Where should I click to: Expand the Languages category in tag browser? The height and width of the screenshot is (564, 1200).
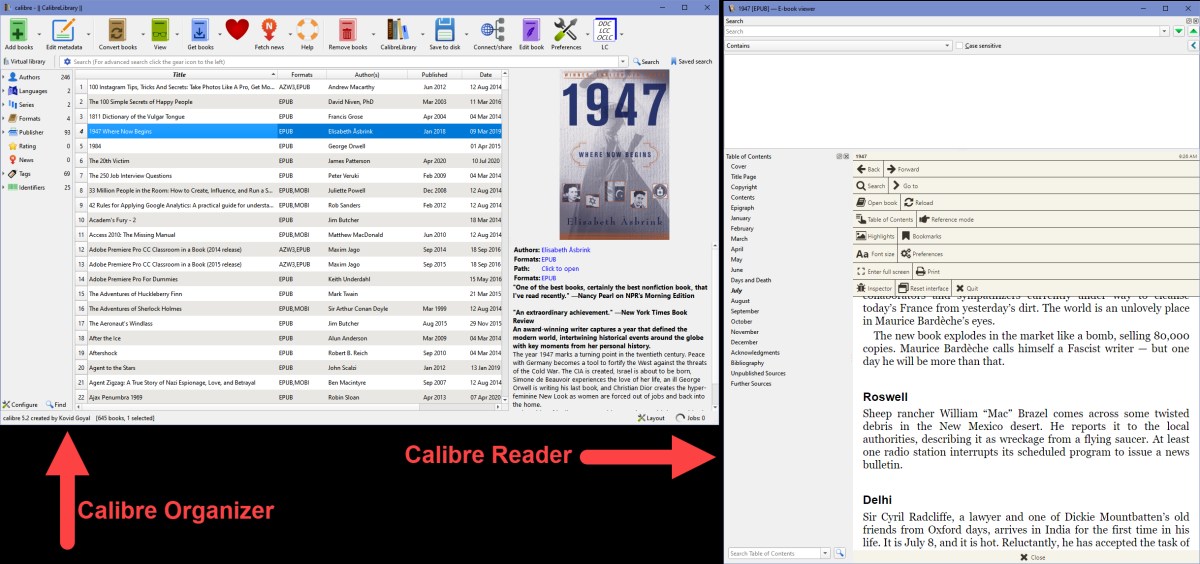(3, 90)
